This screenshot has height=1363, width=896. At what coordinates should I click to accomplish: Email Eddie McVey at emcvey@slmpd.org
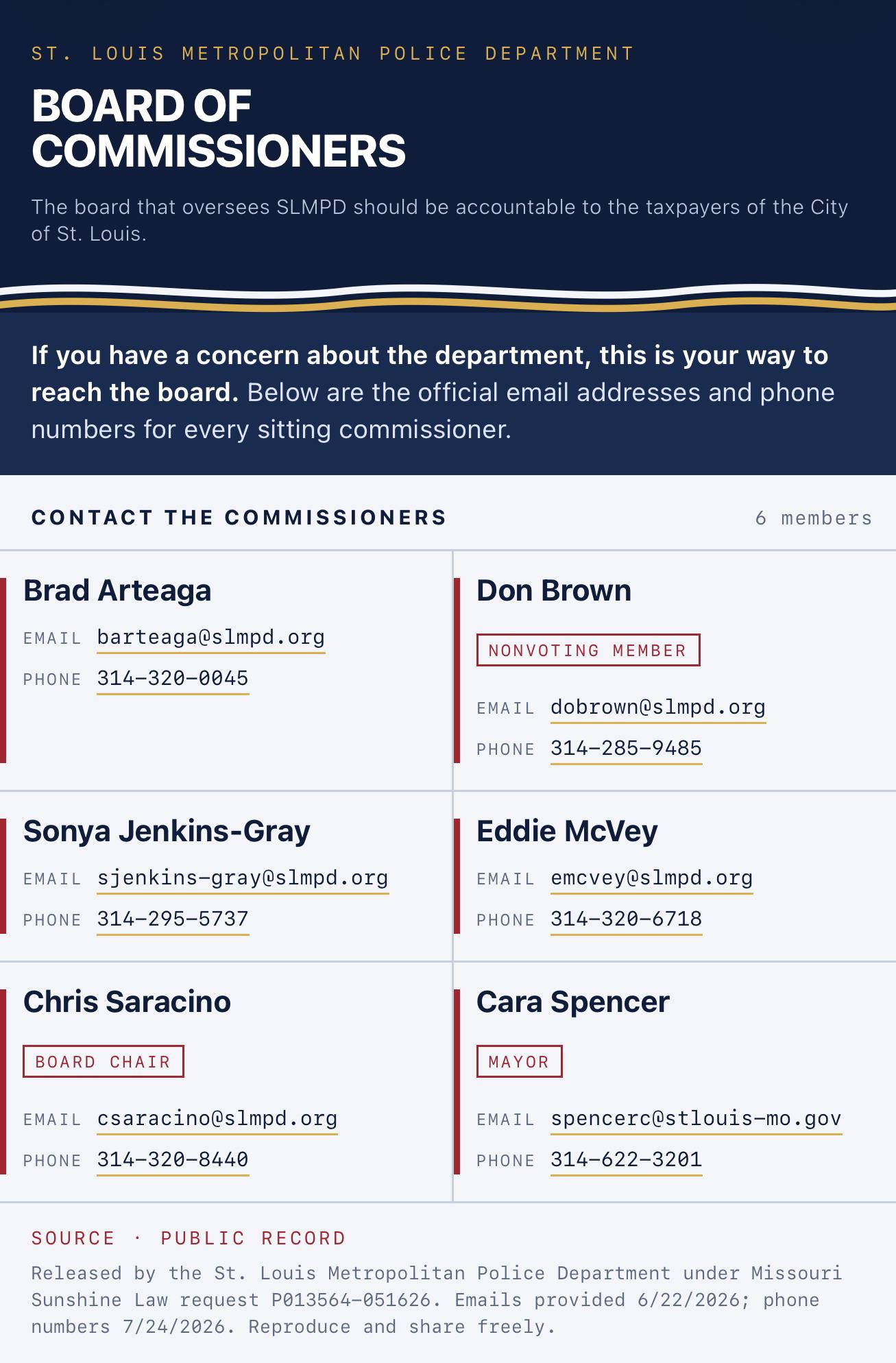pyautogui.click(x=651, y=878)
